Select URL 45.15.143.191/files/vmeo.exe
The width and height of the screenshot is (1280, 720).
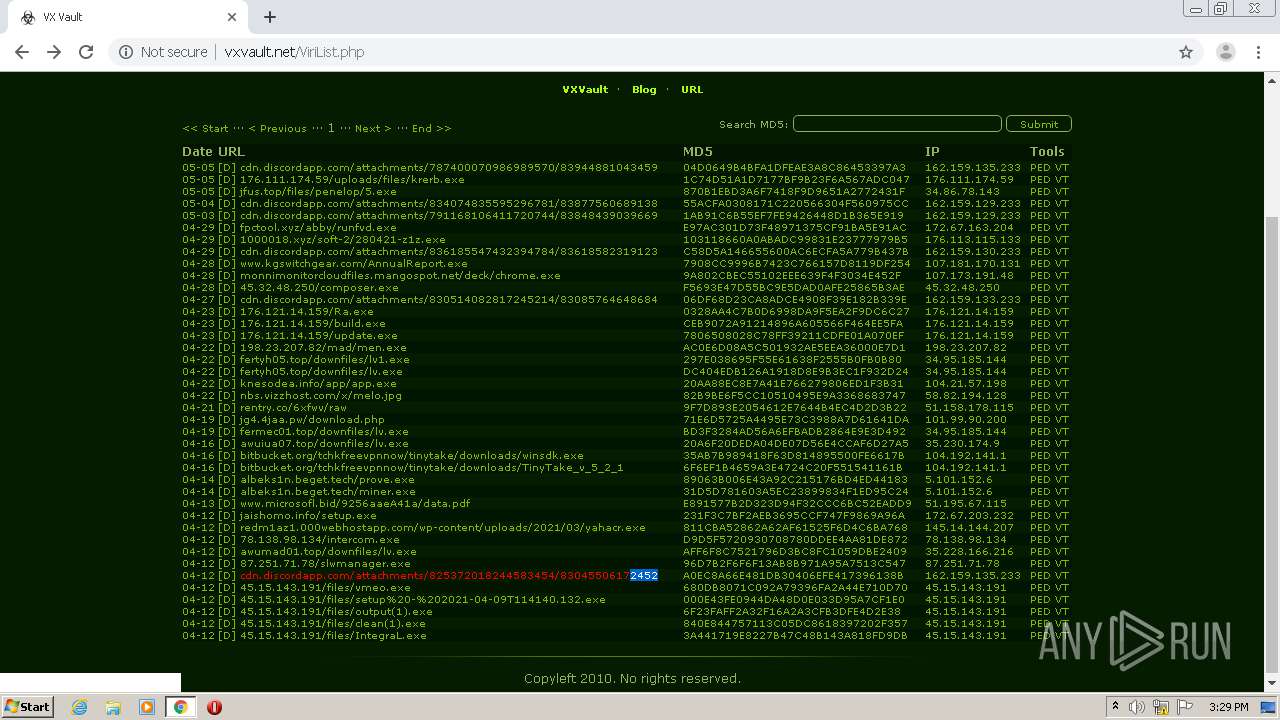(325, 587)
